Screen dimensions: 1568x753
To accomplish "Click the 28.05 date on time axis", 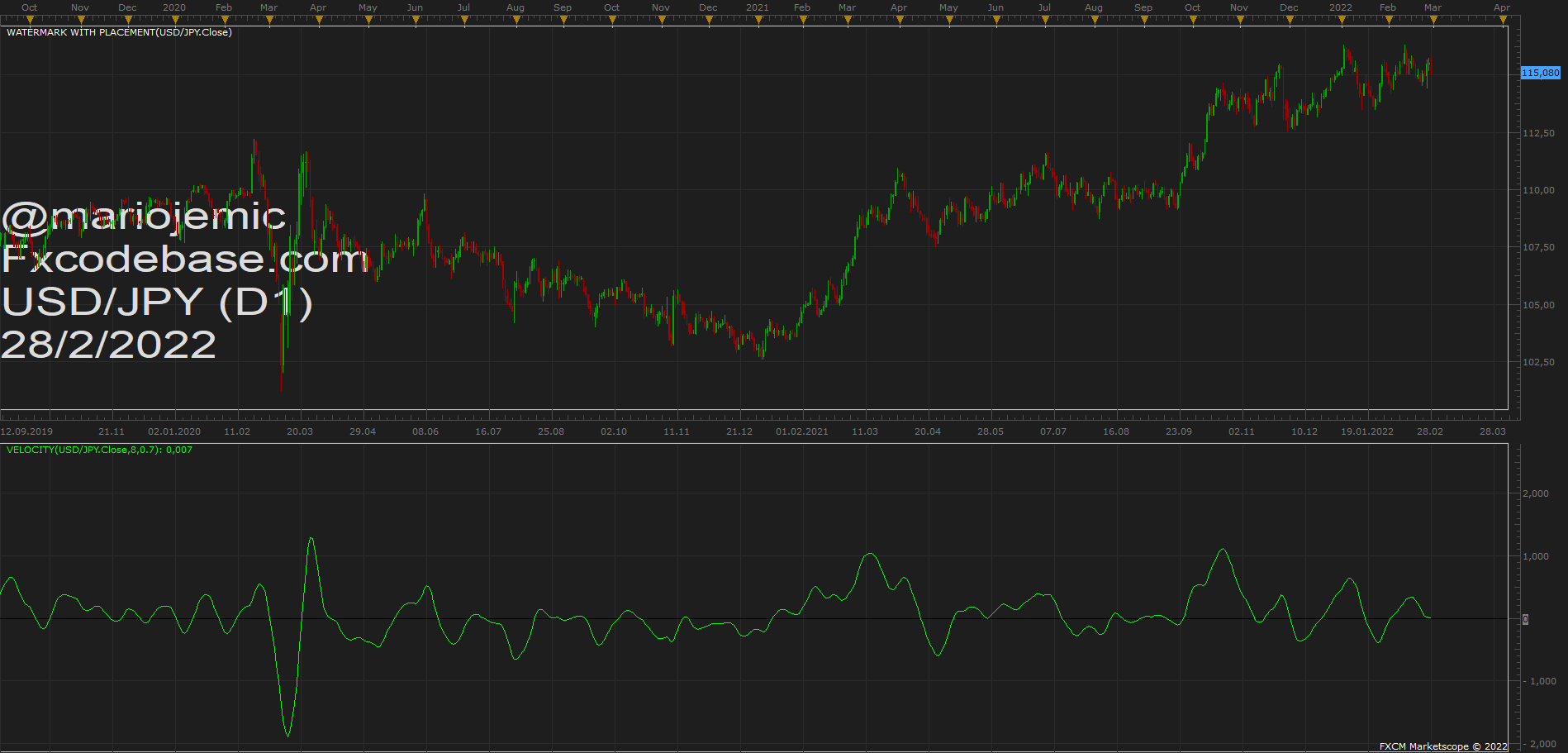I will (991, 431).
